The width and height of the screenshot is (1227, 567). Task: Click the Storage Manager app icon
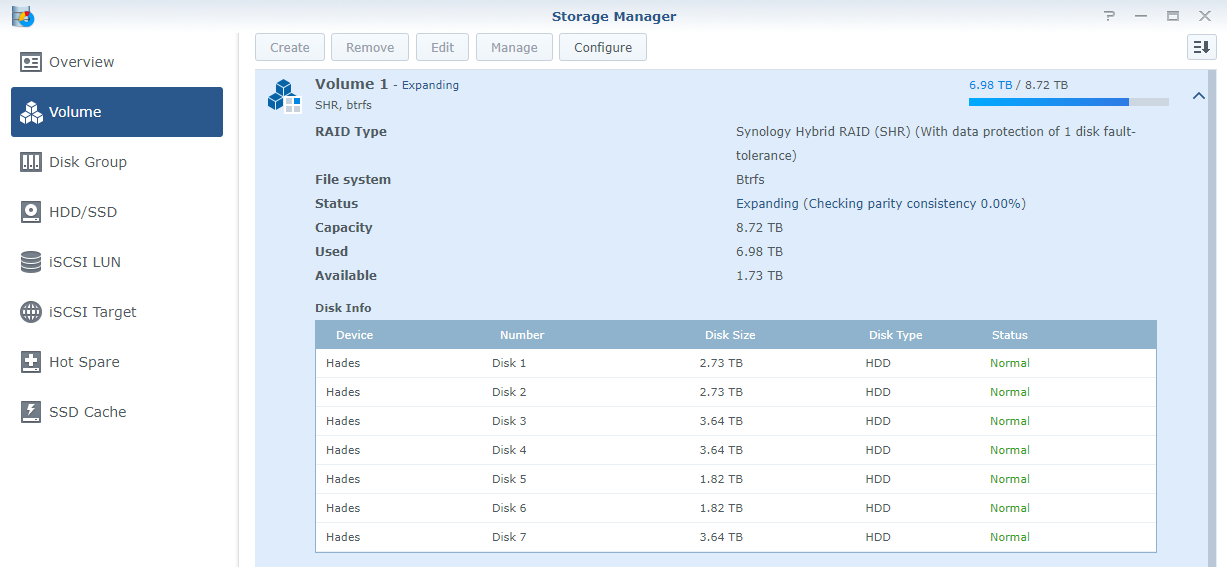coord(22,16)
